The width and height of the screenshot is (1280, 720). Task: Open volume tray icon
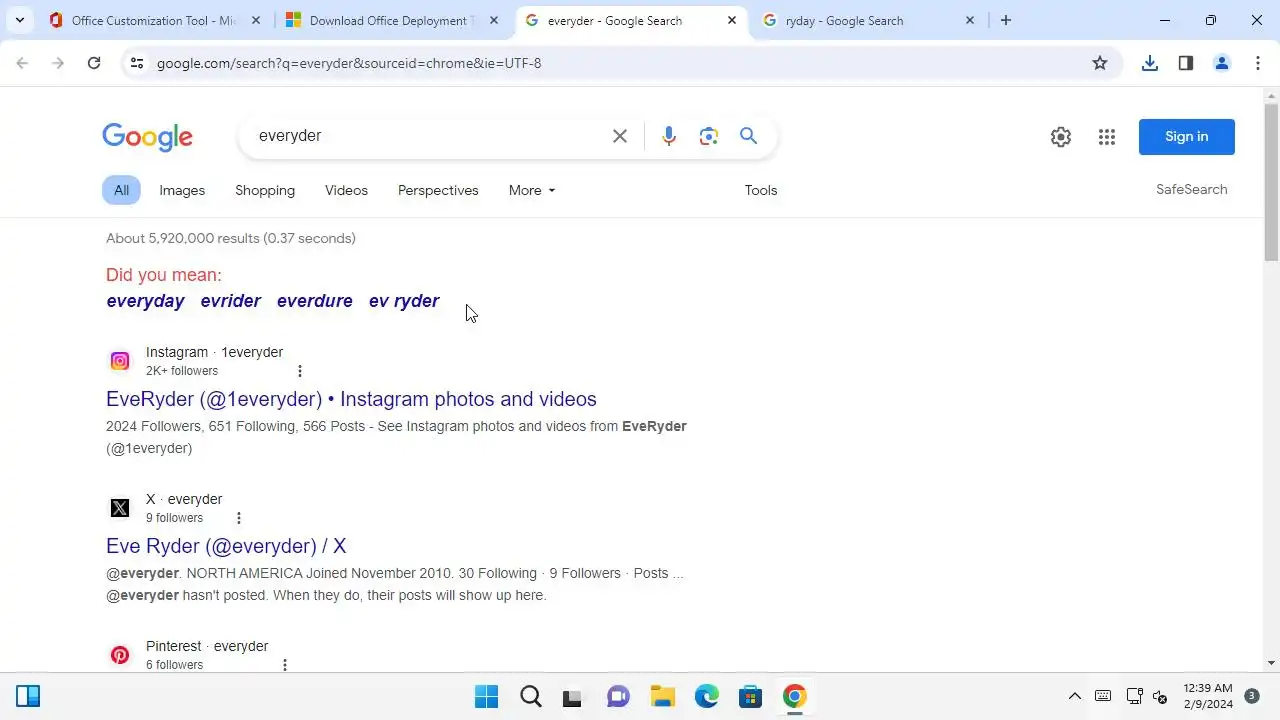click(1160, 697)
